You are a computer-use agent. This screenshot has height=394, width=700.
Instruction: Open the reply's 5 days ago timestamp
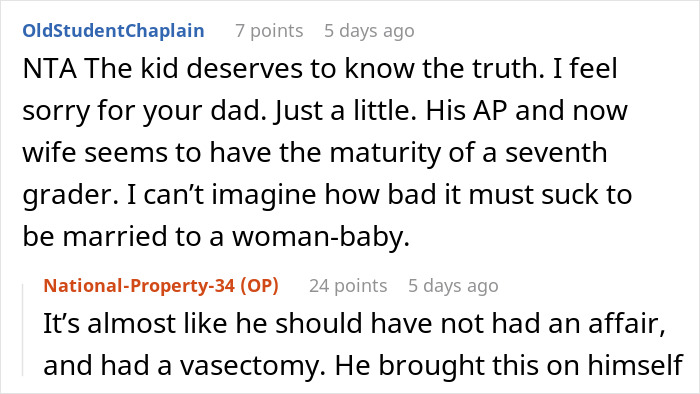tap(453, 286)
